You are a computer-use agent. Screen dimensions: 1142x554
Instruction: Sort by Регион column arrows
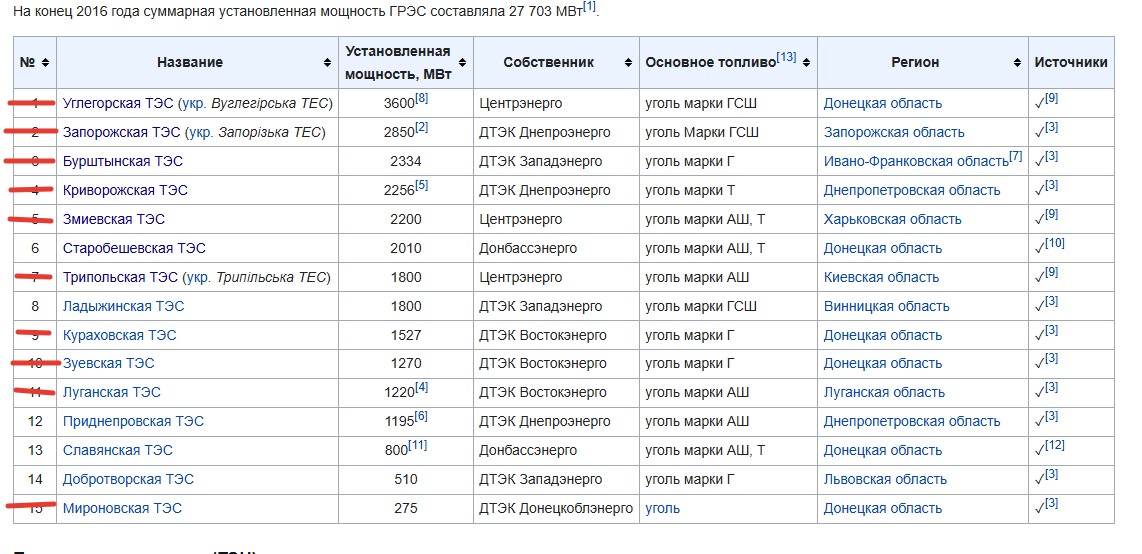pos(1017,63)
